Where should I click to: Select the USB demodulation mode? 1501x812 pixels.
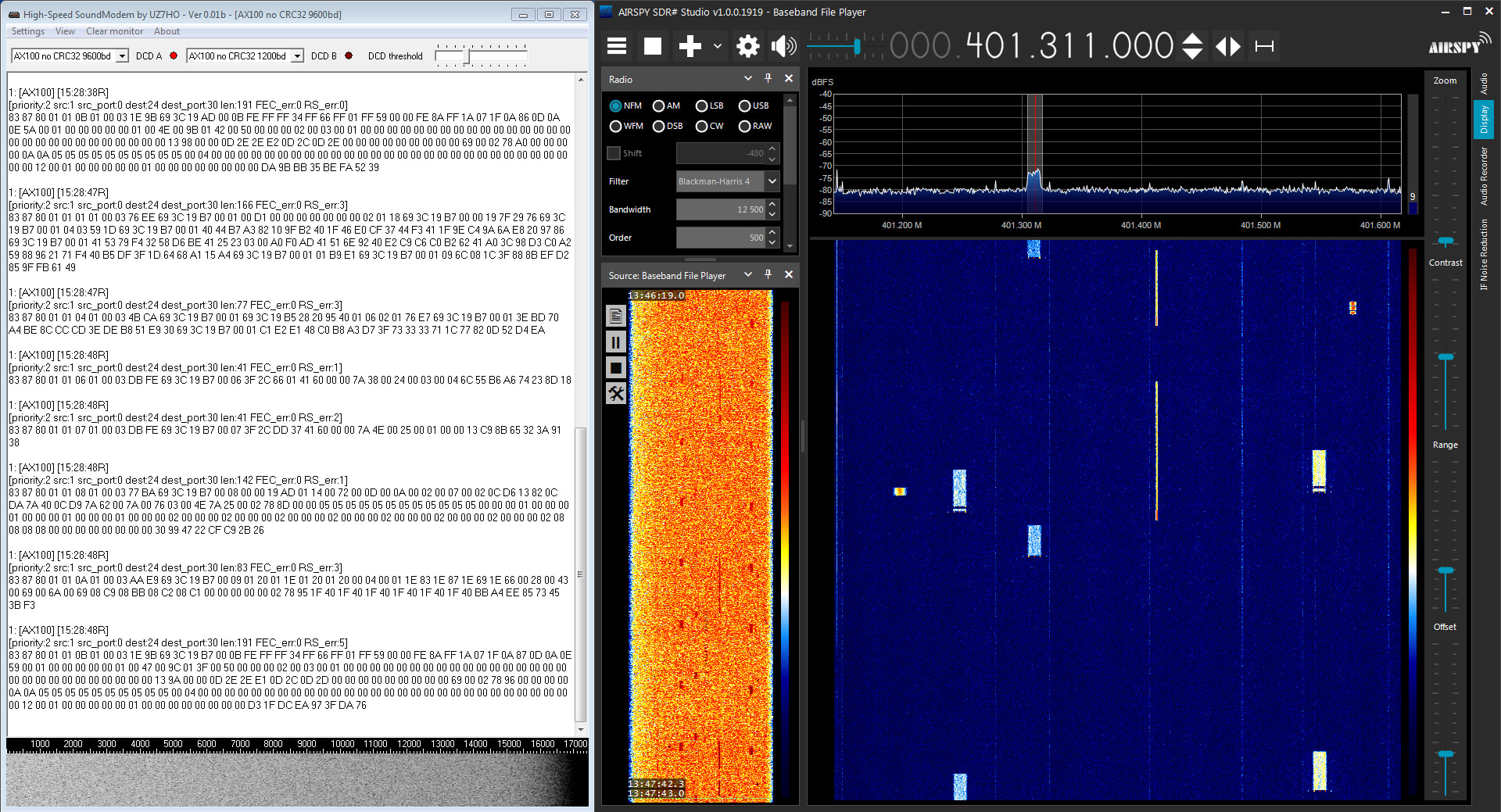coord(745,106)
